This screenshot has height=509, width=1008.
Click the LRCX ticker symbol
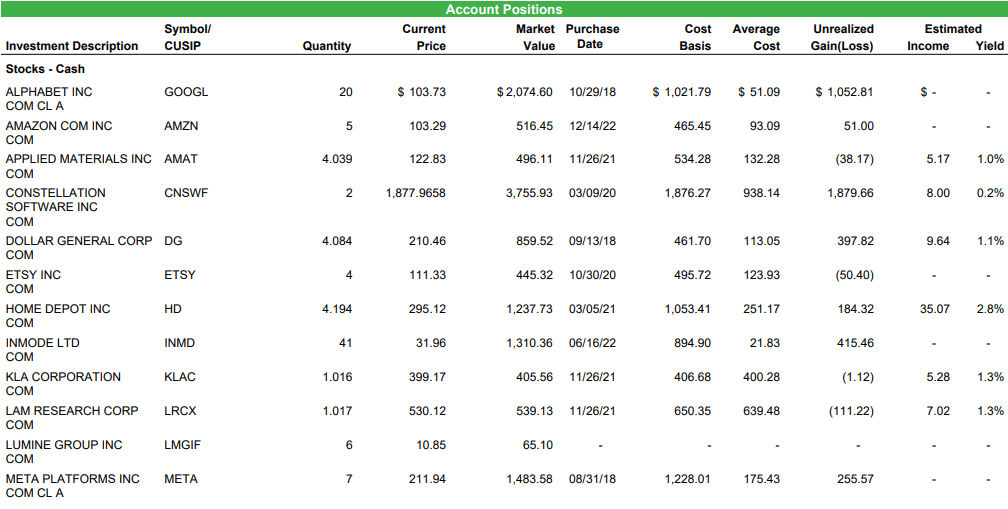[182, 411]
